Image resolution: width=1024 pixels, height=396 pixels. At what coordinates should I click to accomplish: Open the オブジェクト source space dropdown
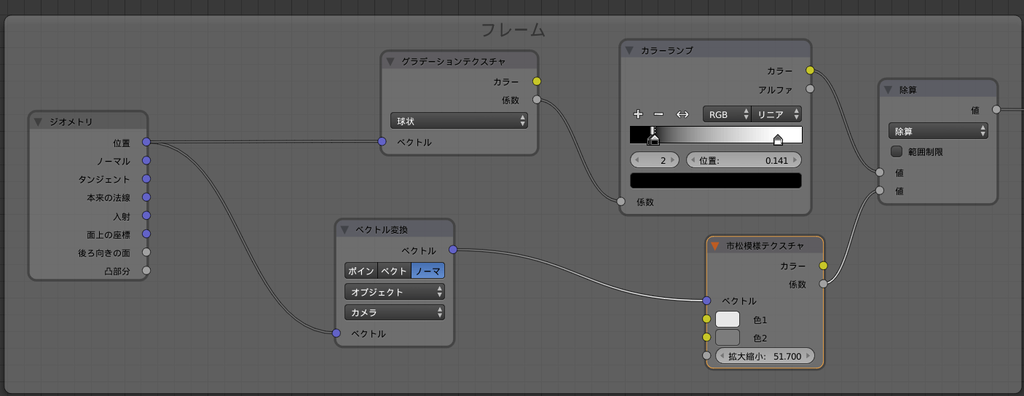(394, 292)
